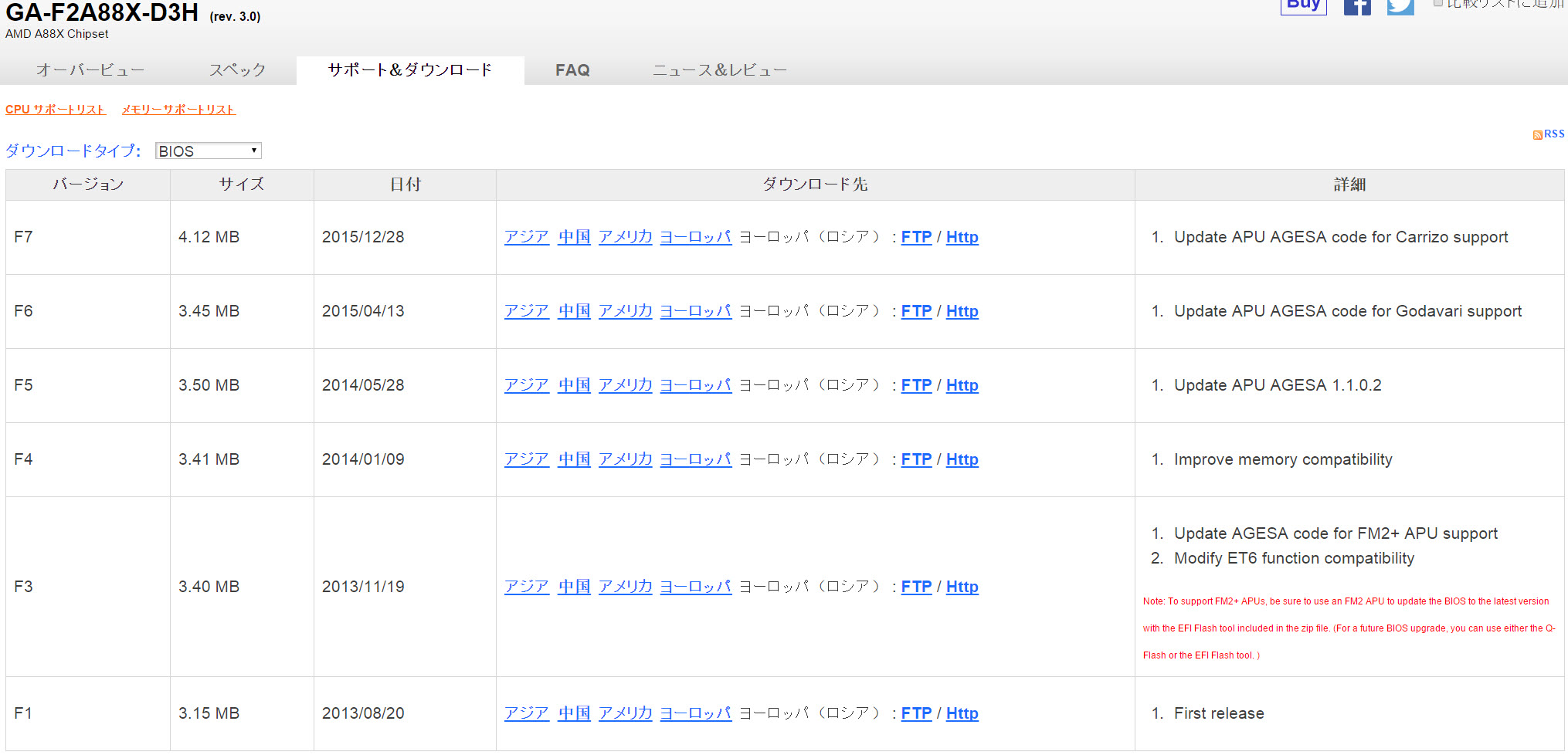
Task: Download F6 BIOS from アジア server
Action: pyautogui.click(x=527, y=311)
